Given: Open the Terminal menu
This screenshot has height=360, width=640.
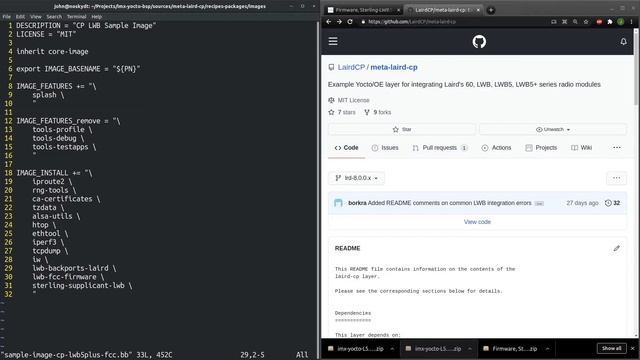Looking at the screenshot, I should click(x=77, y=17).
